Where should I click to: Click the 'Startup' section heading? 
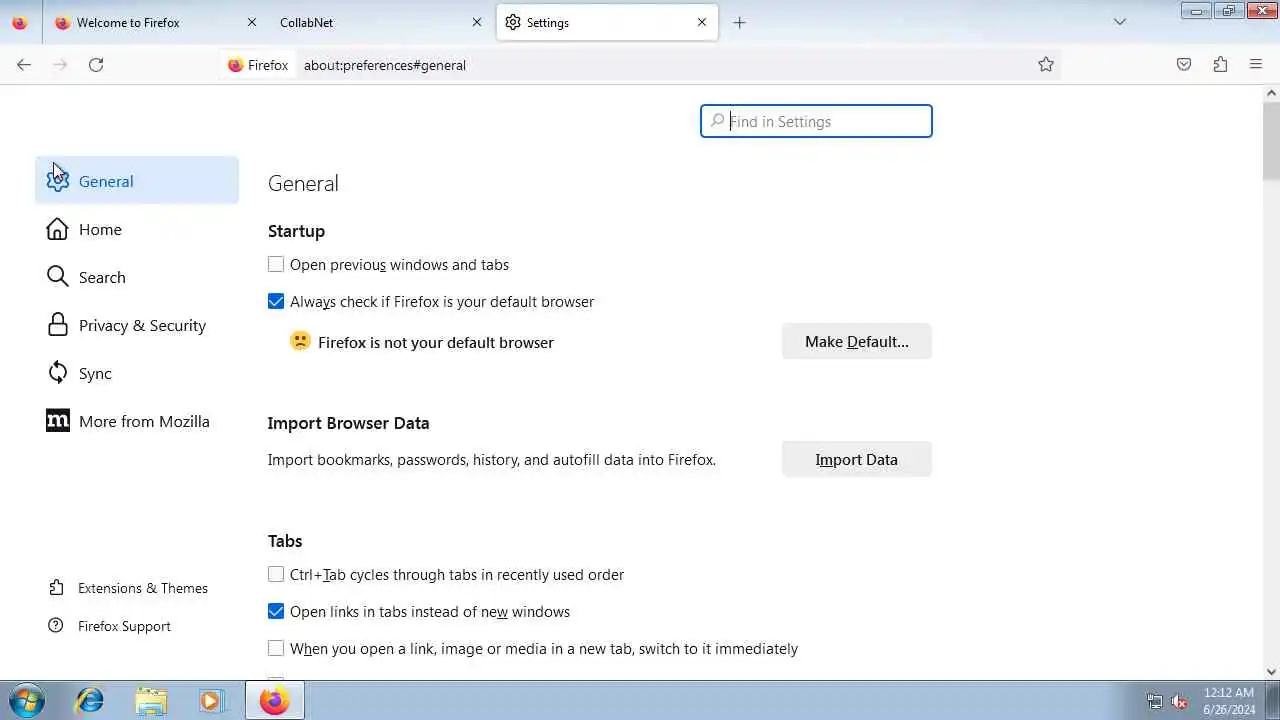tap(296, 231)
